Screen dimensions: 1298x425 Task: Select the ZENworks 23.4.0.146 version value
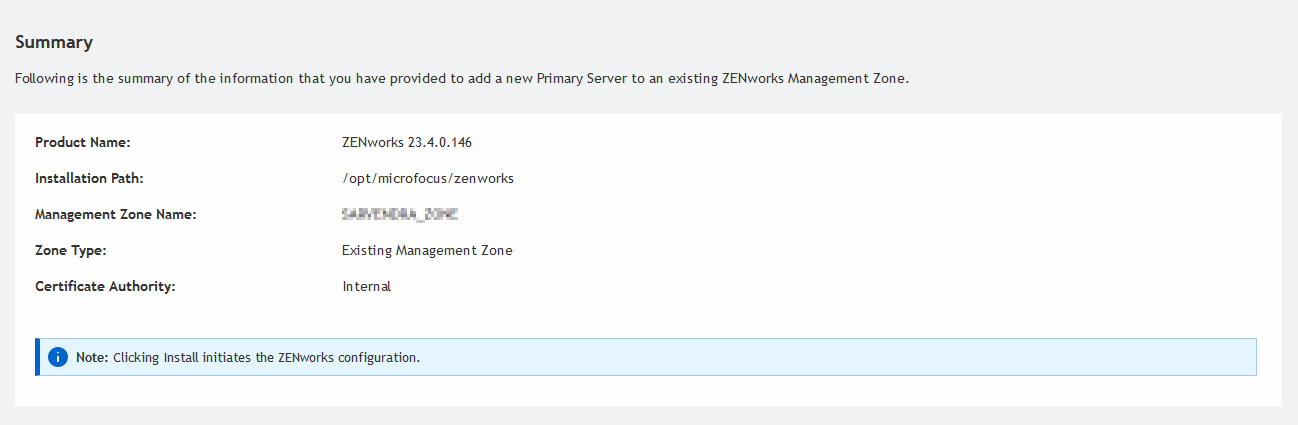[407, 142]
